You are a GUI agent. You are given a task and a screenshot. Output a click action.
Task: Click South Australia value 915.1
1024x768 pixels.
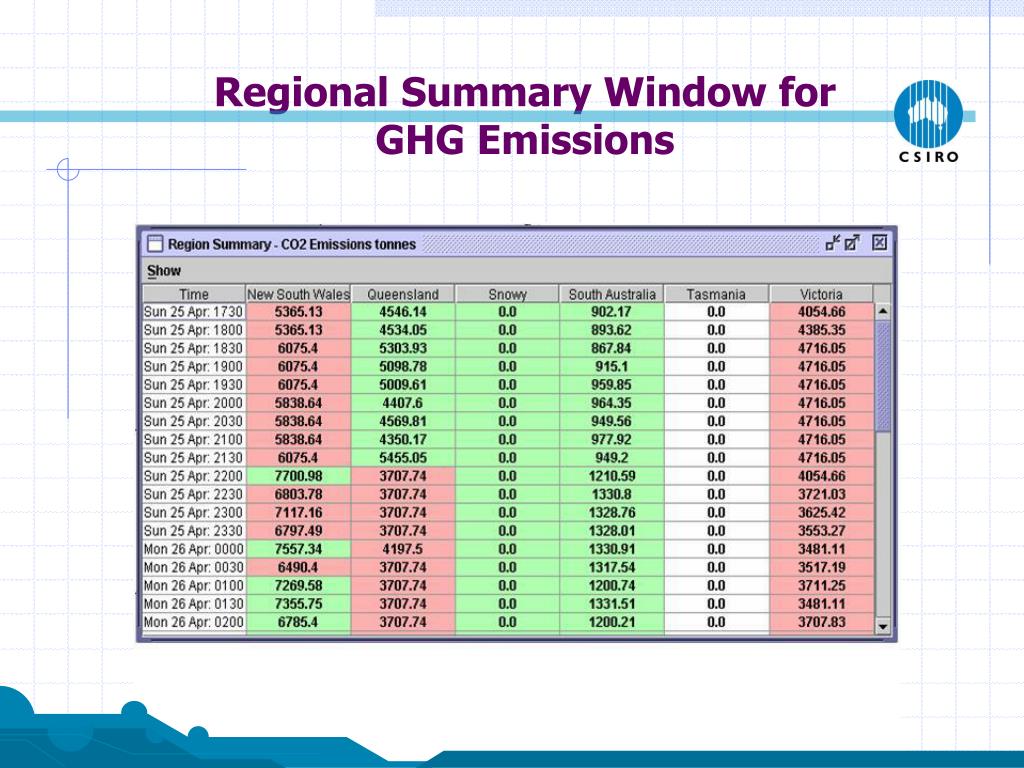612,367
